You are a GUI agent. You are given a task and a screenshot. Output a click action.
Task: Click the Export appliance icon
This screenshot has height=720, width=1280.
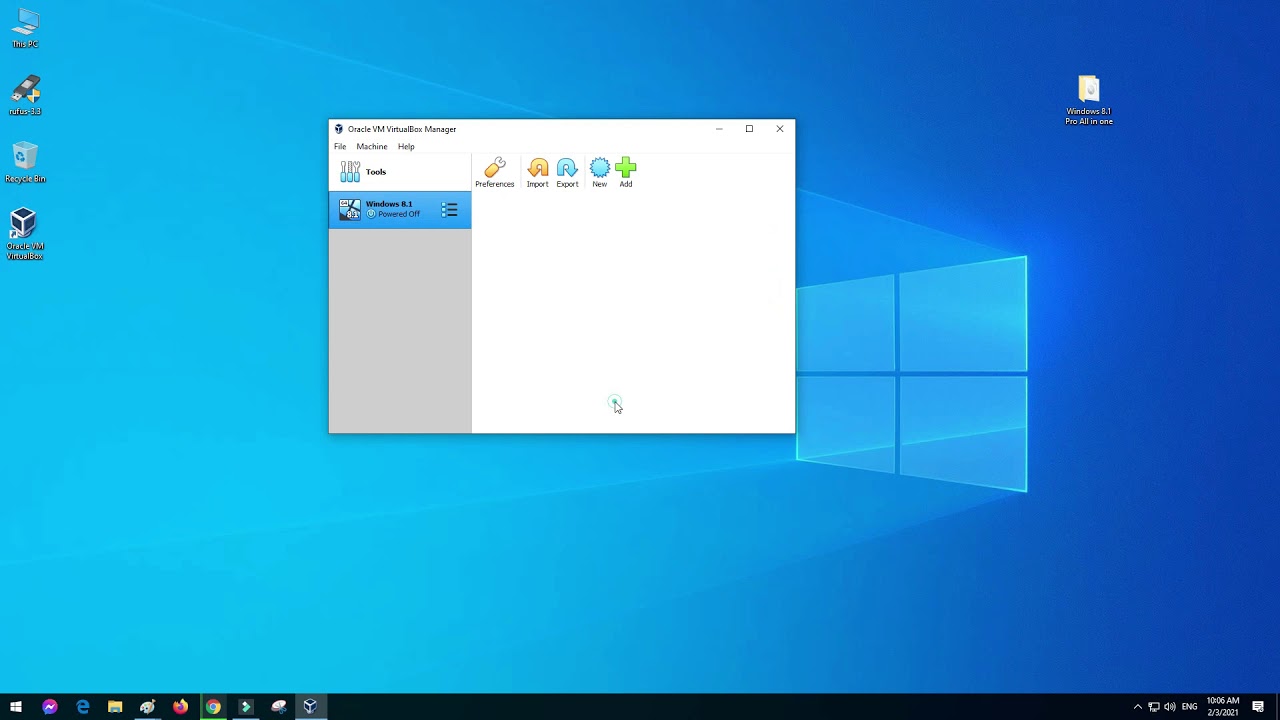(567, 173)
